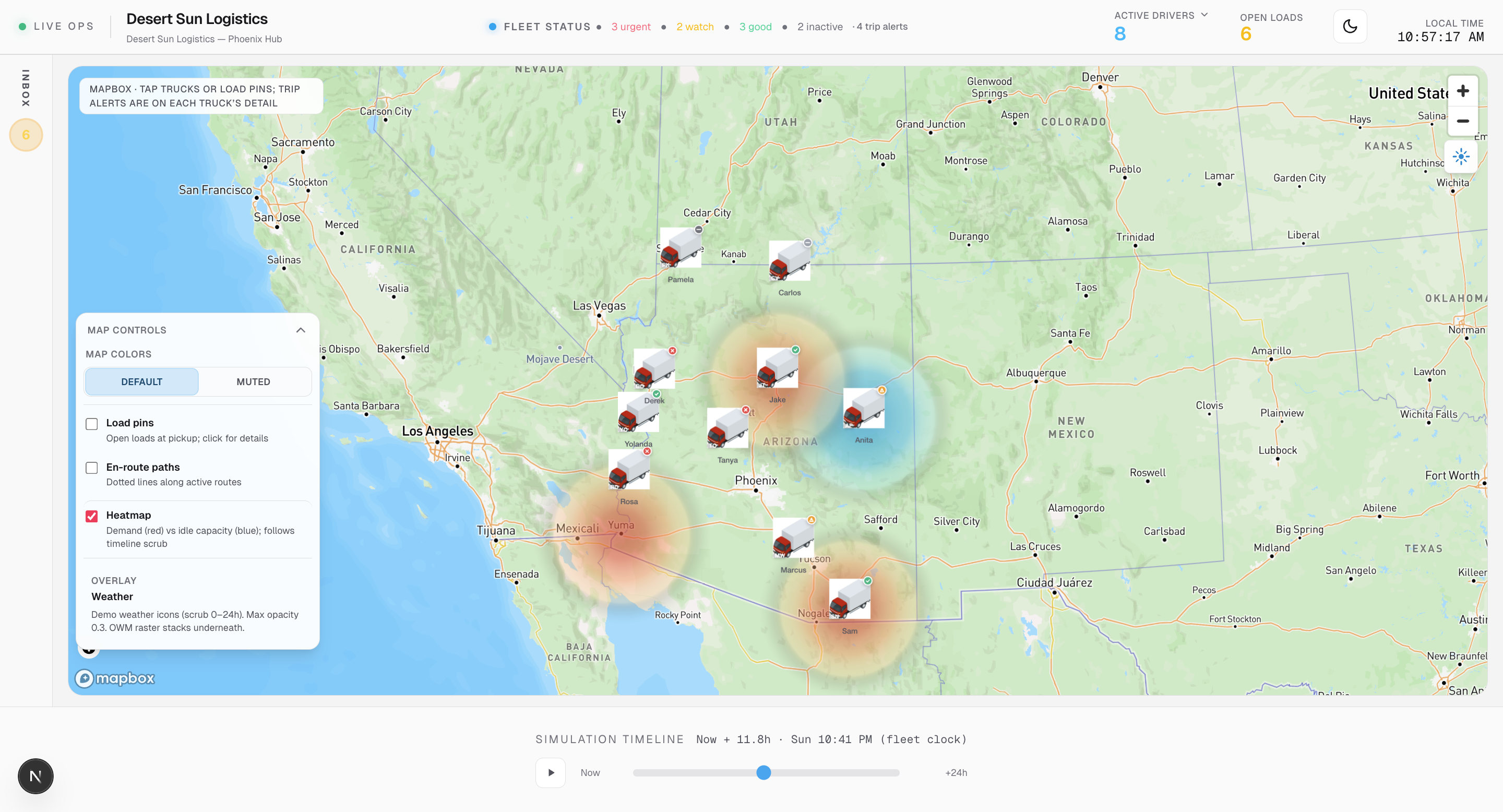
Task: Collapse the Map Controls panel
Action: coord(301,330)
